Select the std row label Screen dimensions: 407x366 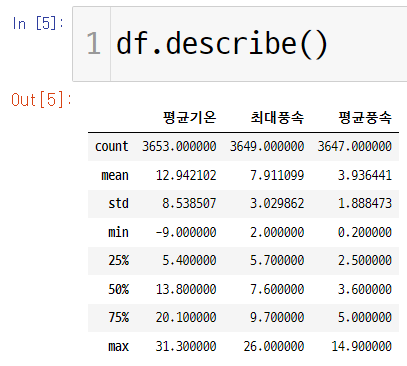point(118,203)
